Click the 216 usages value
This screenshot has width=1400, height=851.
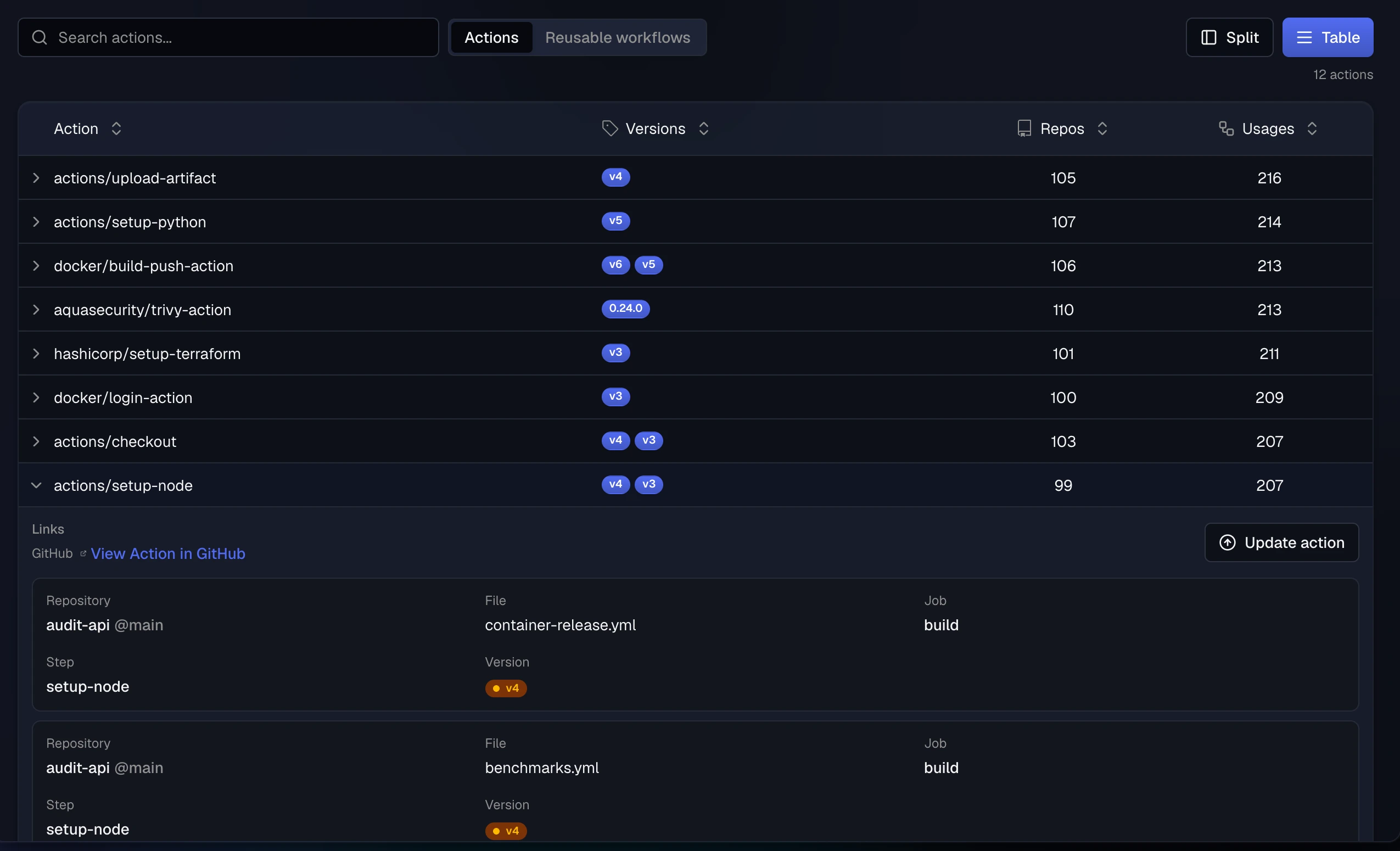[1269, 178]
